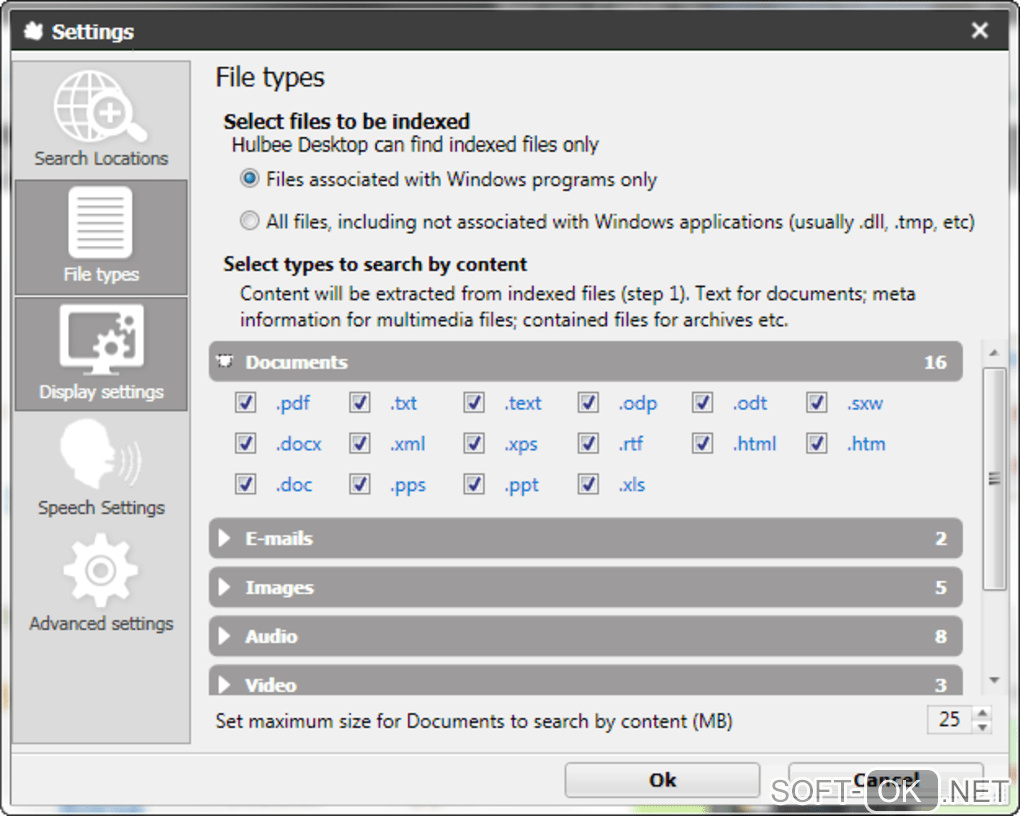The height and width of the screenshot is (816, 1020).
Task: Click the .pdf extension link
Action: [293, 403]
